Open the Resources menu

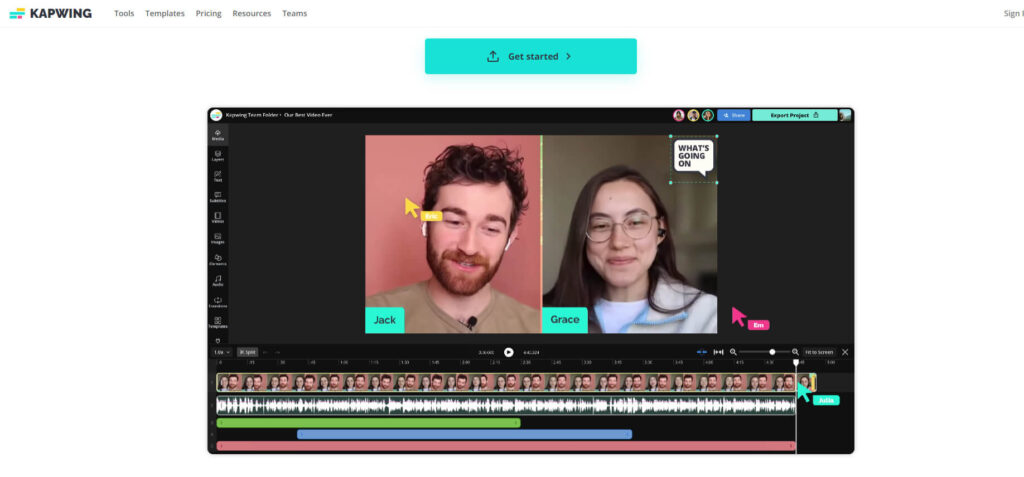tap(251, 13)
